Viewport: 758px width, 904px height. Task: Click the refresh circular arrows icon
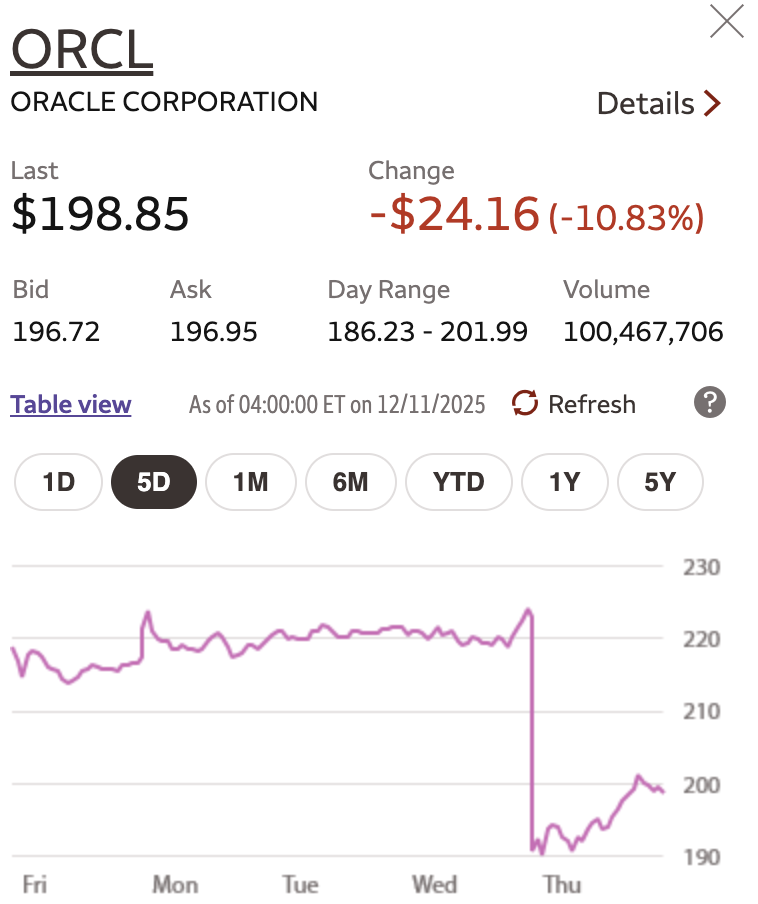tap(525, 403)
